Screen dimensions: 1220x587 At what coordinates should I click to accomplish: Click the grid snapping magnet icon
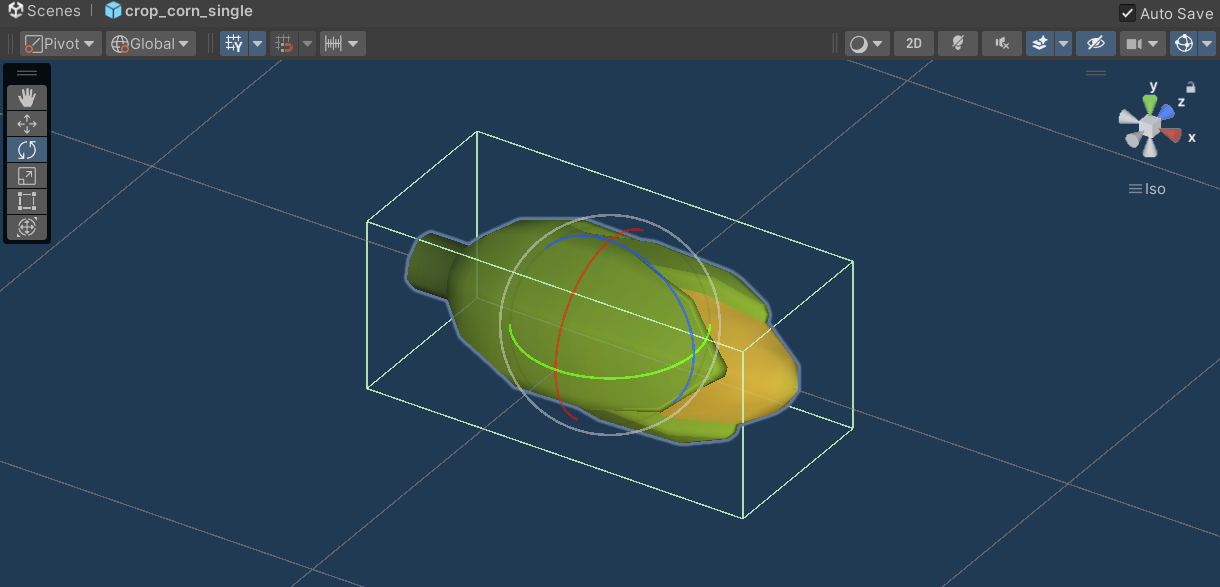click(285, 44)
